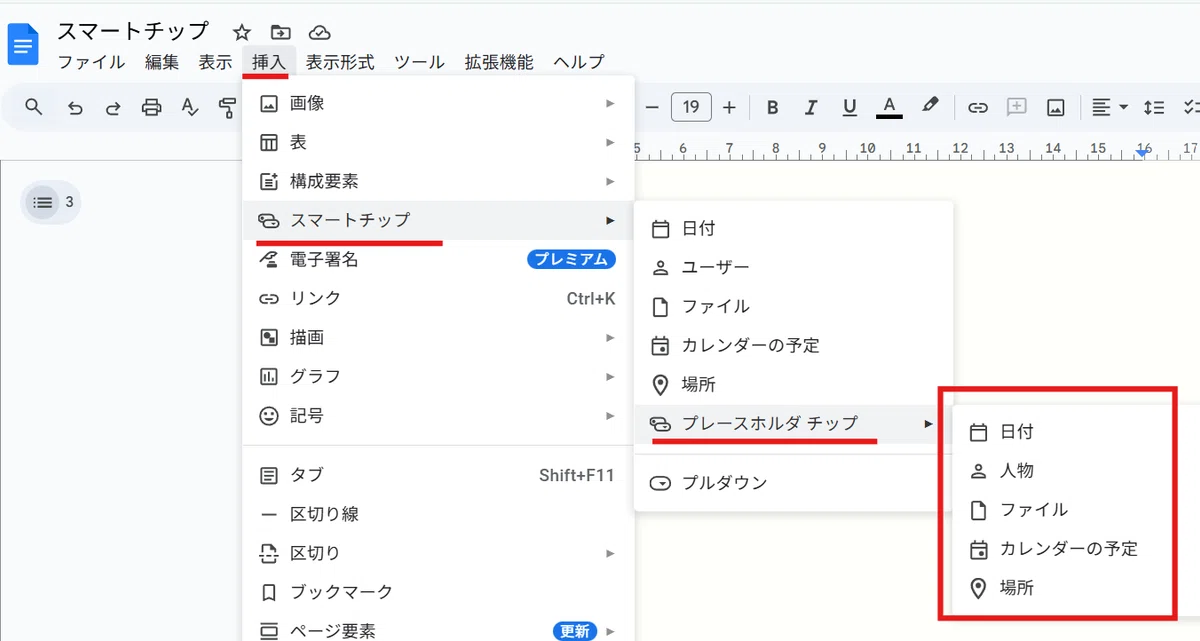
Task: Open the Google Docs home icon
Action: [x=23, y=45]
